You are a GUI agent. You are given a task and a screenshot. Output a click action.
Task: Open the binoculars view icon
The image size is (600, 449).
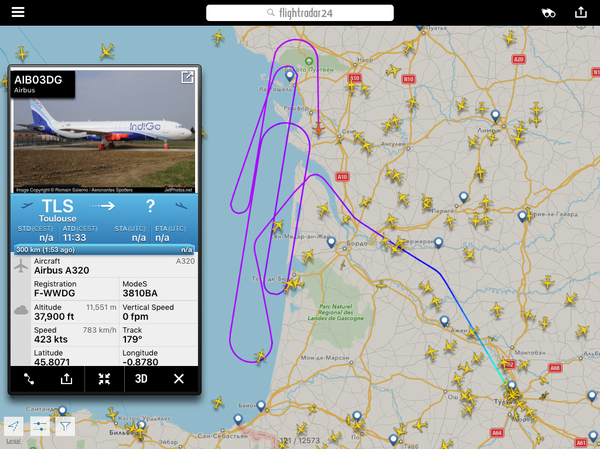click(x=548, y=13)
